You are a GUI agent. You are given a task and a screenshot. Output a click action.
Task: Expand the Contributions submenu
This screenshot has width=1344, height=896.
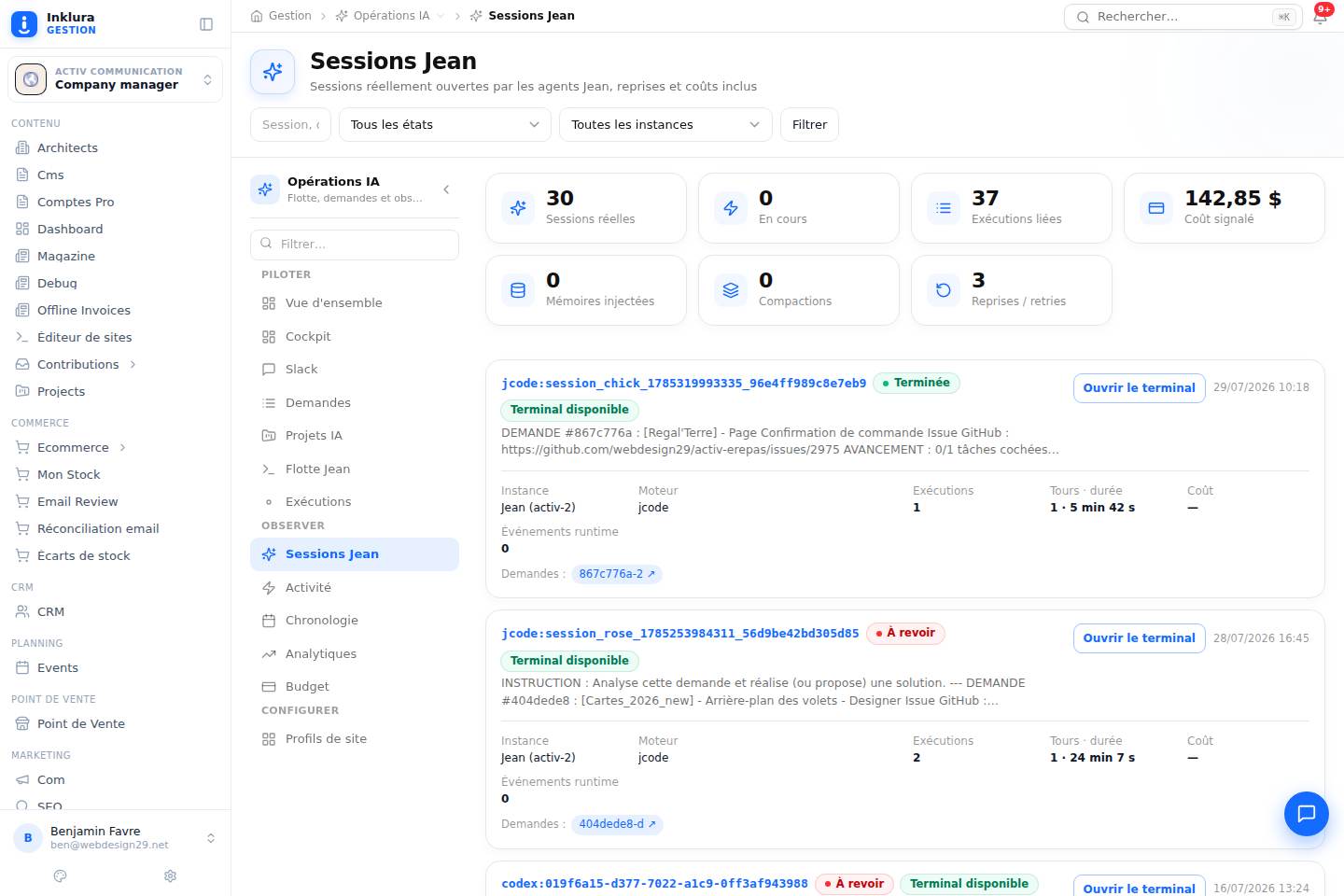[133, 364]
